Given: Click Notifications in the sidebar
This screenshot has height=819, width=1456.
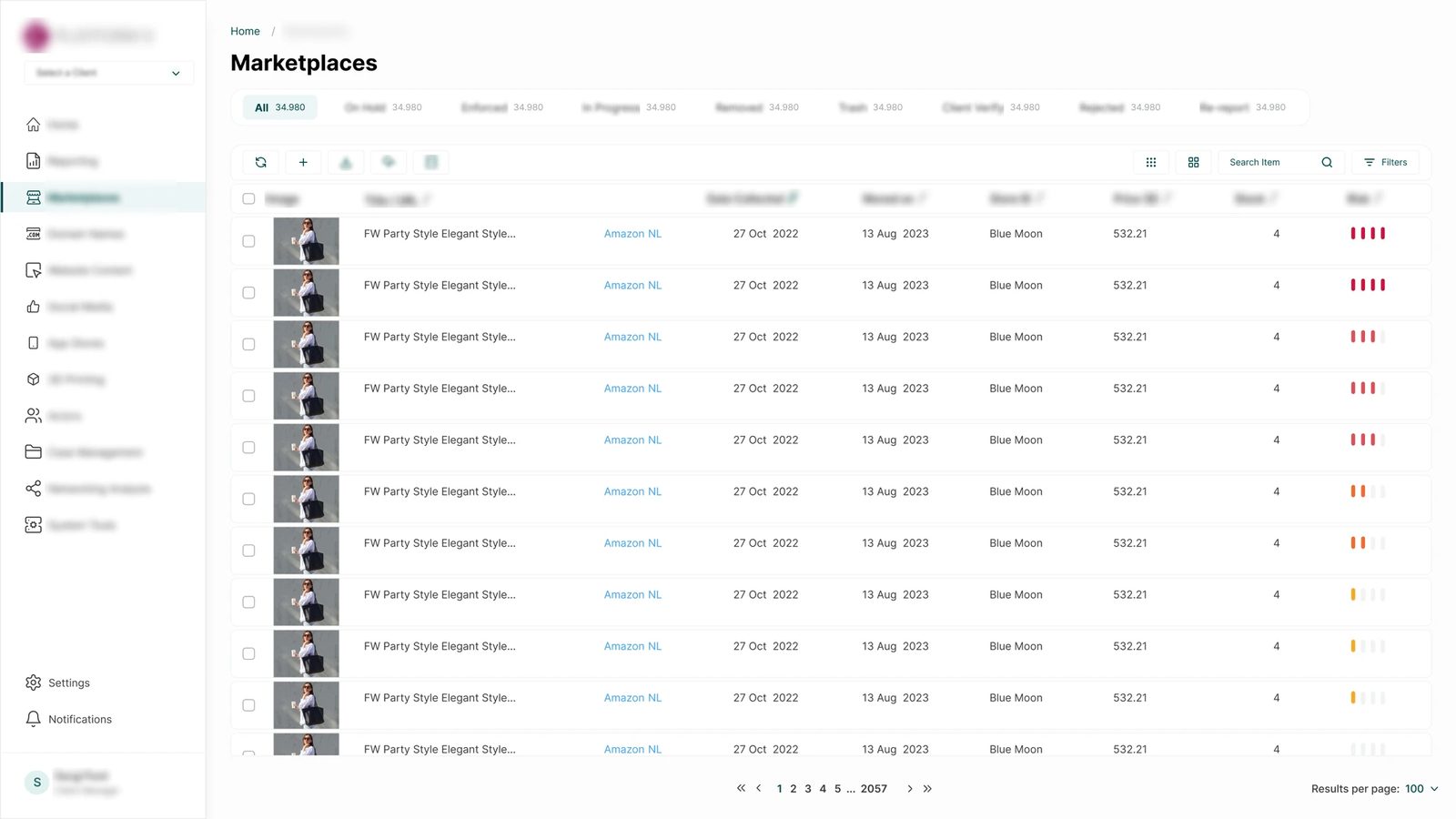Looking at the screenshot, I should [x=80, y=719].
